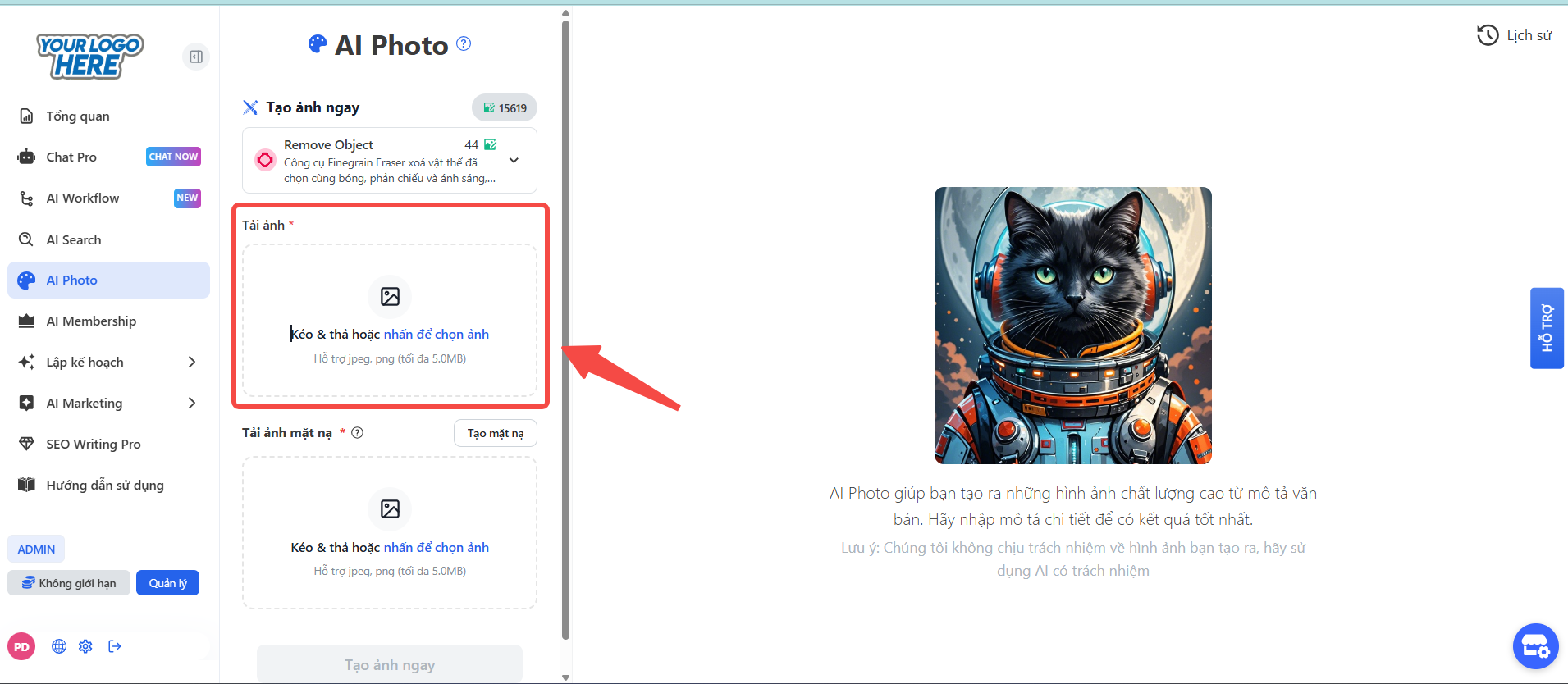Open the AI Photo help question icon
The width and height of the screenshot is (1568, 684).
point(464,44)
